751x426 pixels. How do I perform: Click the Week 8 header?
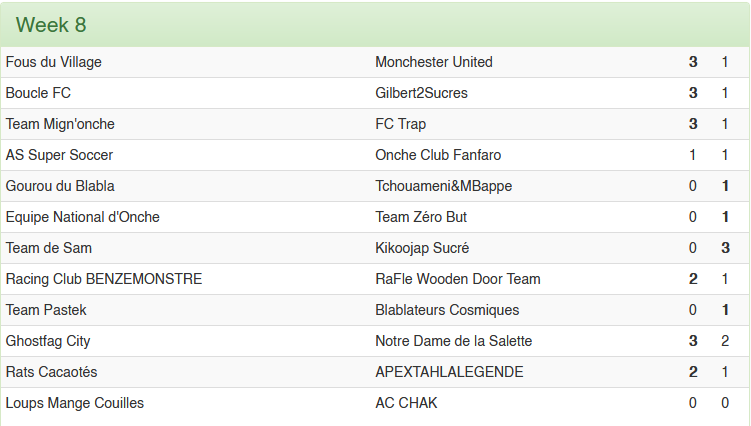point(51,25)
